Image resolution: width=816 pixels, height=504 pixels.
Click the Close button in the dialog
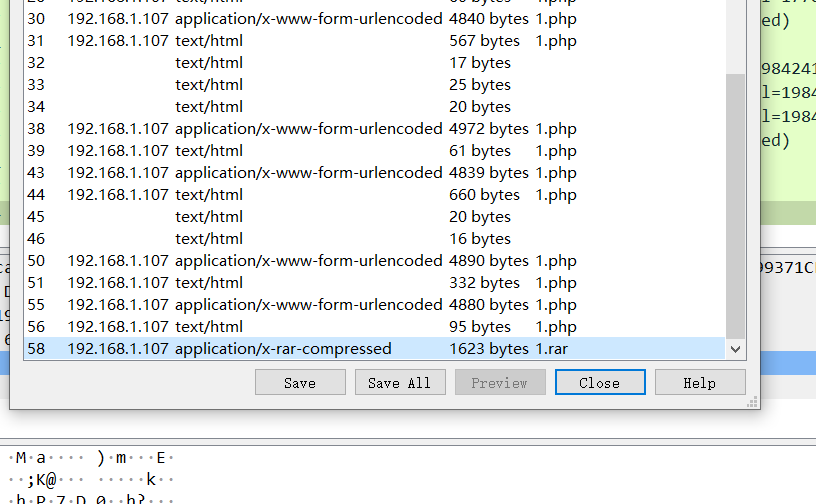click(600, 383)
